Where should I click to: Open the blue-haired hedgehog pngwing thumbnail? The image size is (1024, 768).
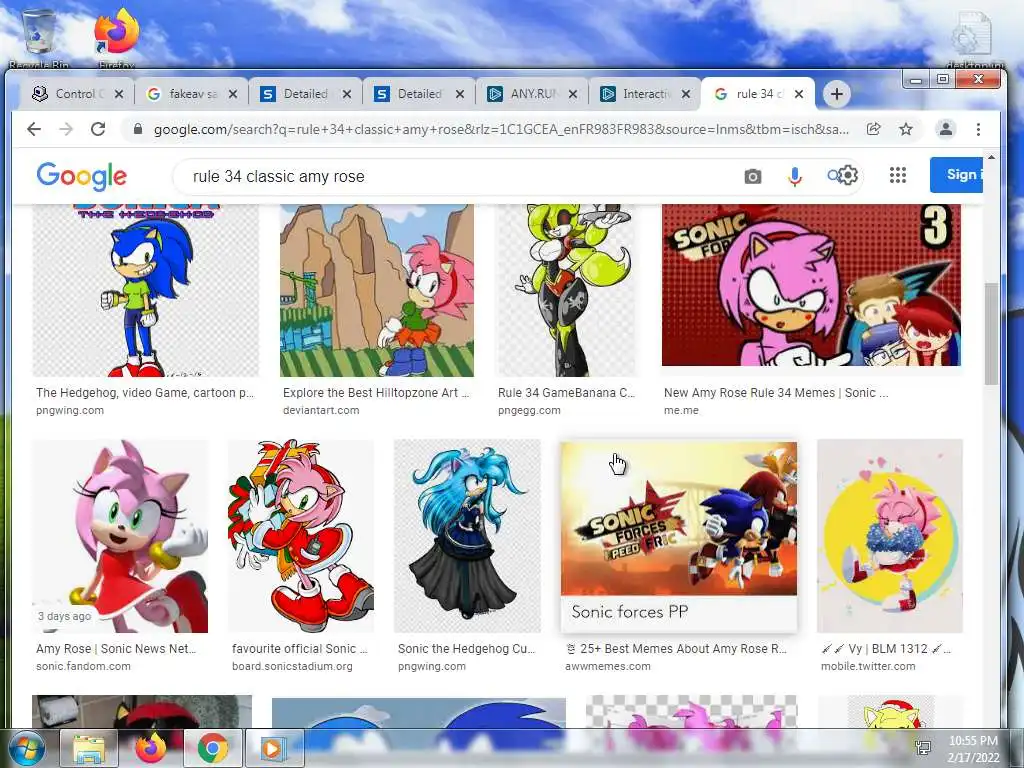(x=467, y=536)
